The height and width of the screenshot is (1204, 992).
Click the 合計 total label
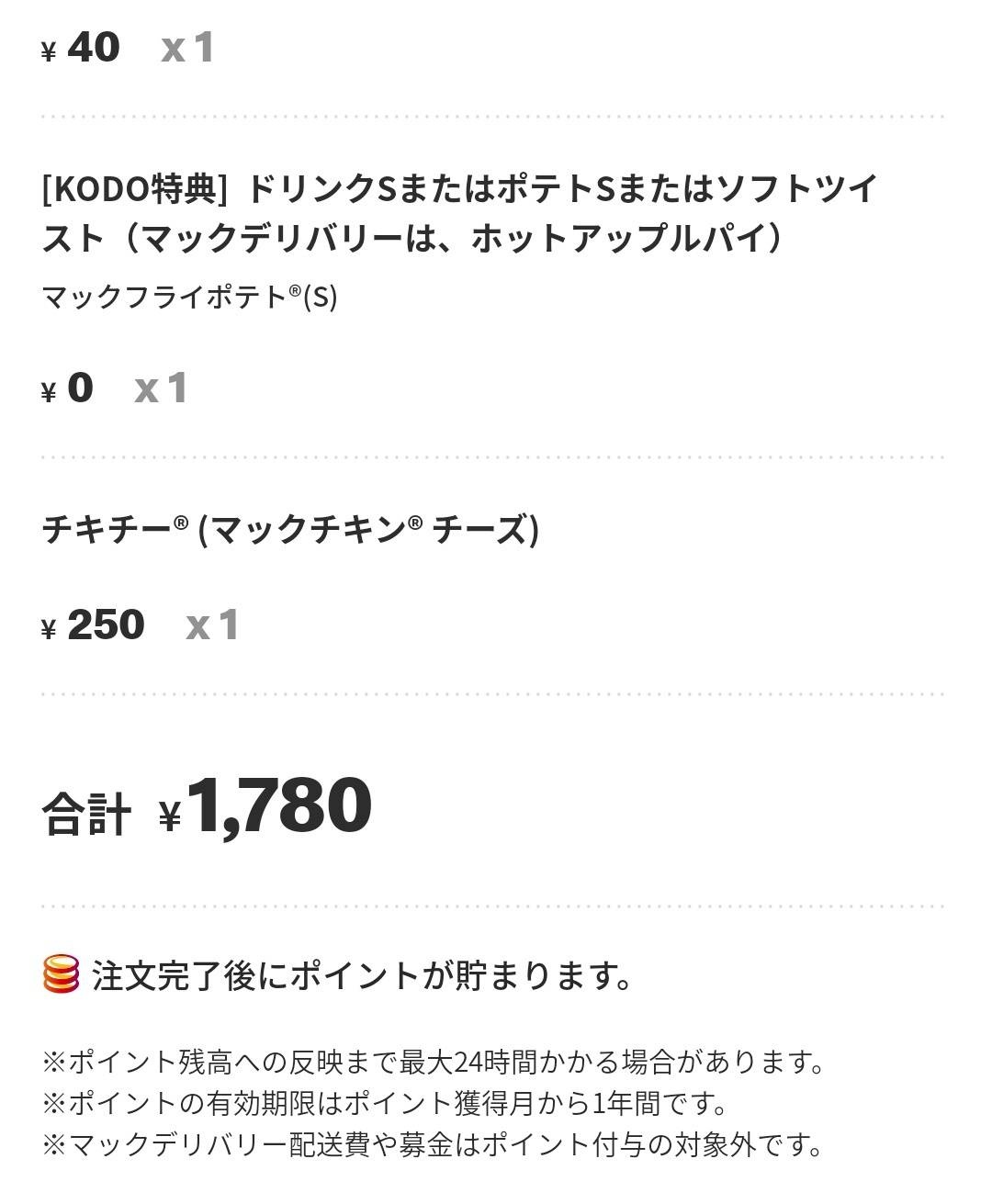click(x=85, y=814)
